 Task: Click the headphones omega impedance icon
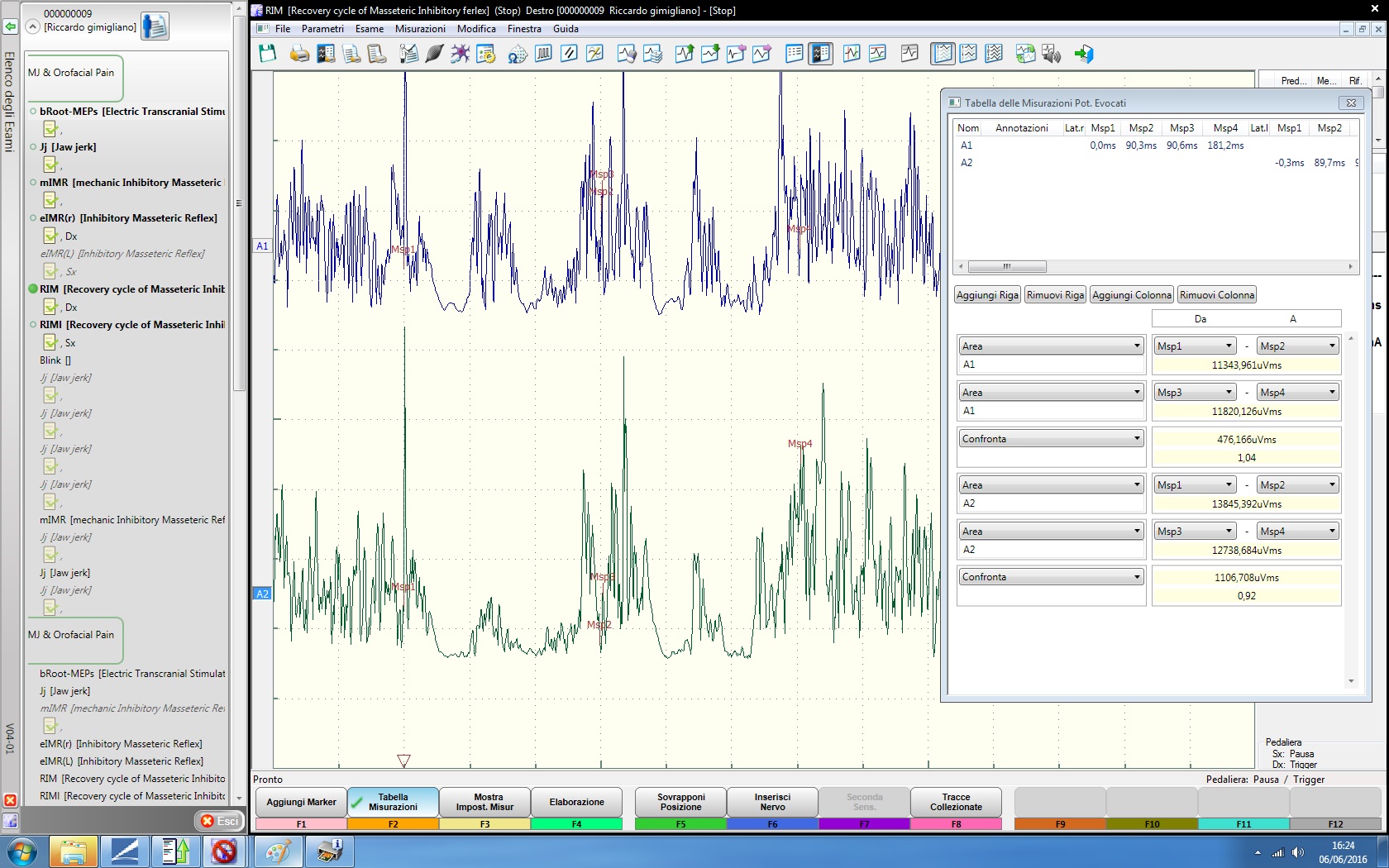(x=517, y=55)
